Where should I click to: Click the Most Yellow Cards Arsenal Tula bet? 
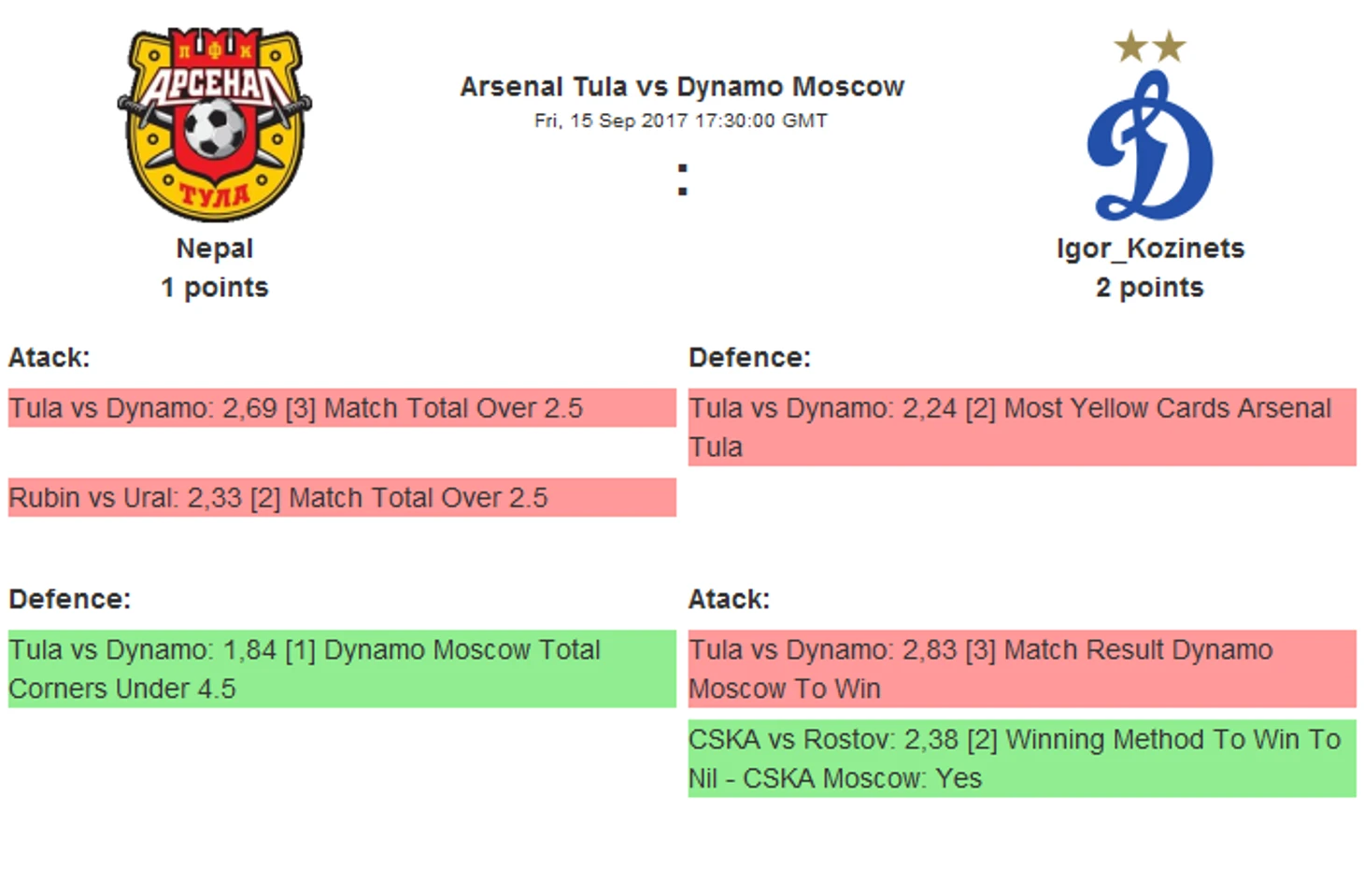1022,427
